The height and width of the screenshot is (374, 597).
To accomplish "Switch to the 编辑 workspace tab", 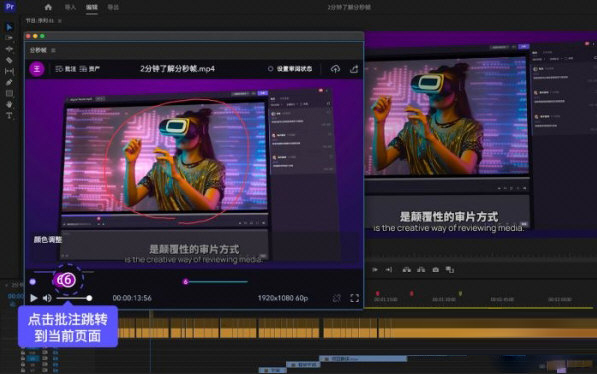I will 92,7.
